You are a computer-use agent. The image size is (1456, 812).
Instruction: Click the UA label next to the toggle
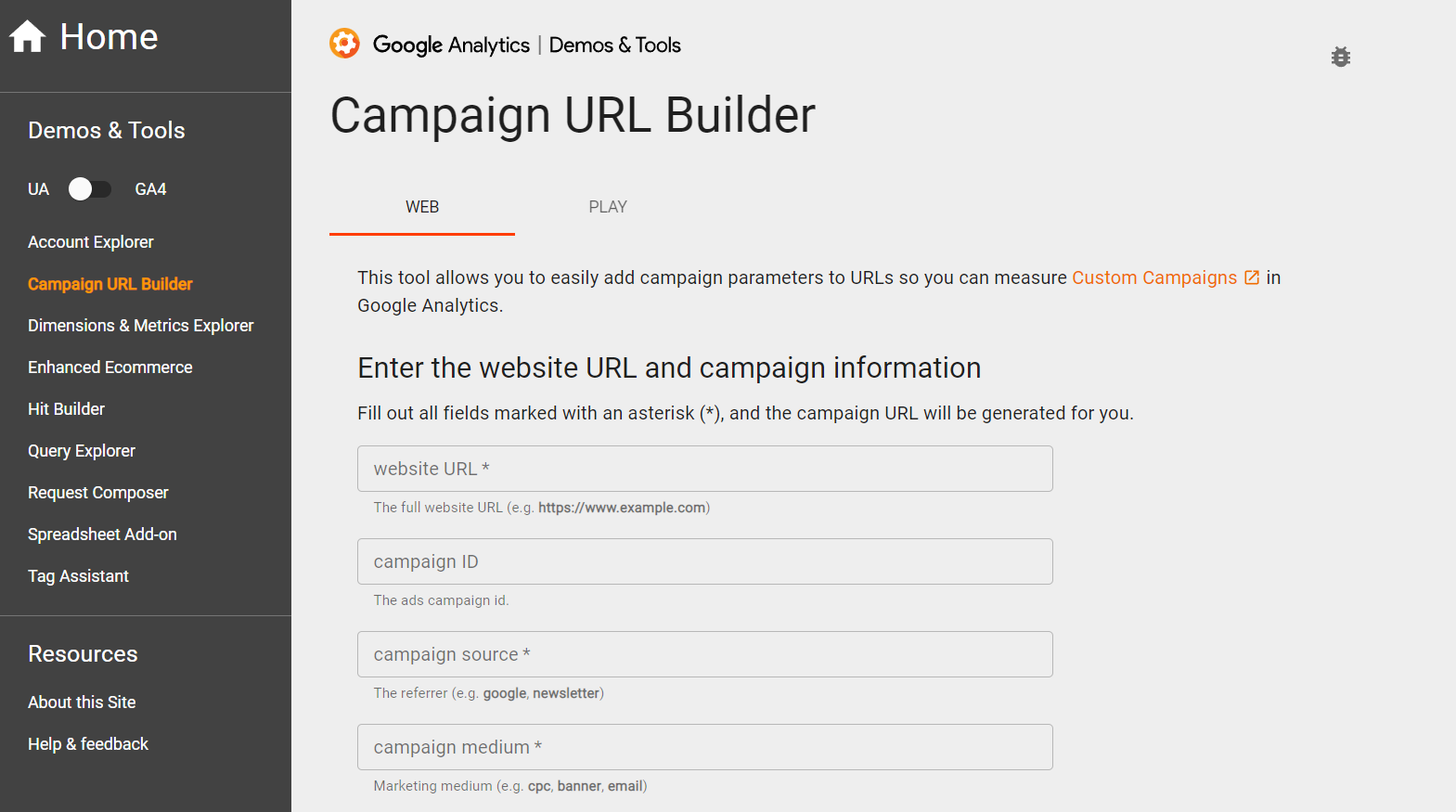pyautogui.click(x=38, y=188)
